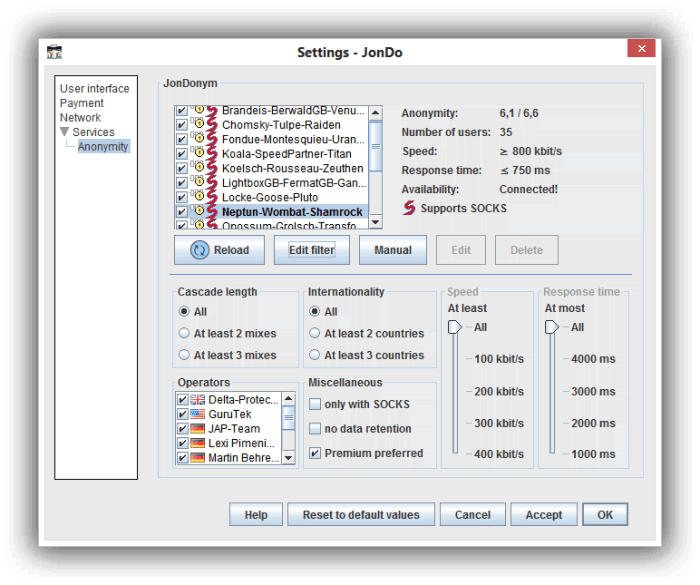The image size is (700, 585).
Task: Select At least 3 countries option
Action: (314, 355)
